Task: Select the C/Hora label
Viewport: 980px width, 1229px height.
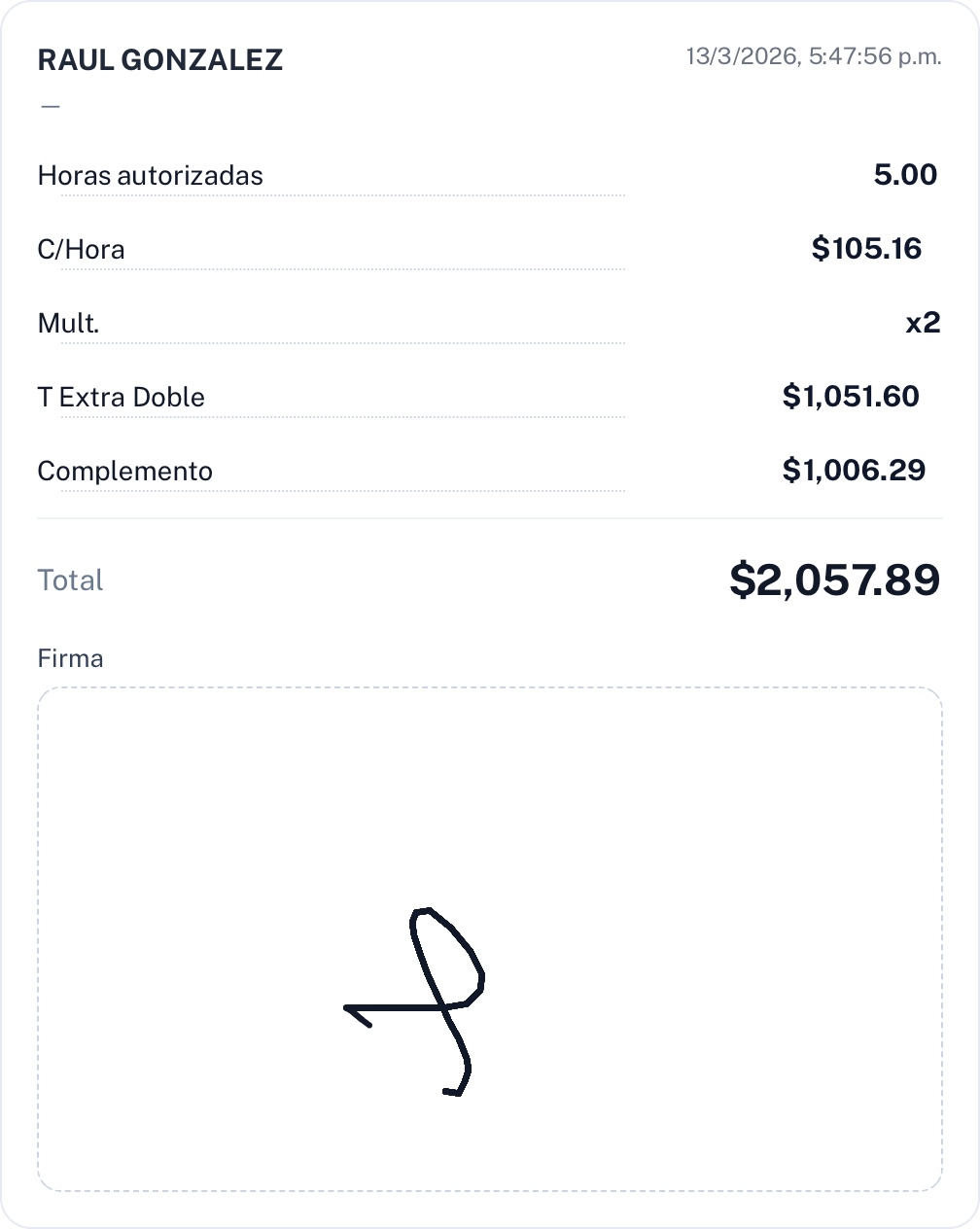Action: pos(81,250)
